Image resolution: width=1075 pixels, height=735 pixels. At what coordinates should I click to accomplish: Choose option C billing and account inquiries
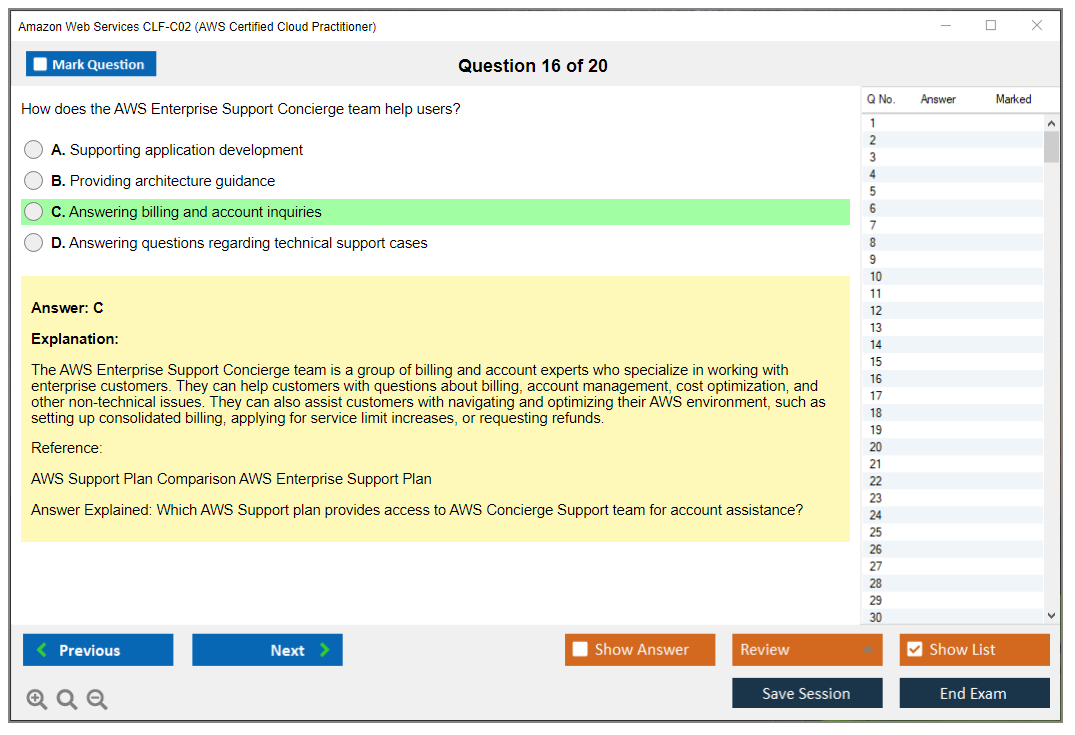[34, 212]
